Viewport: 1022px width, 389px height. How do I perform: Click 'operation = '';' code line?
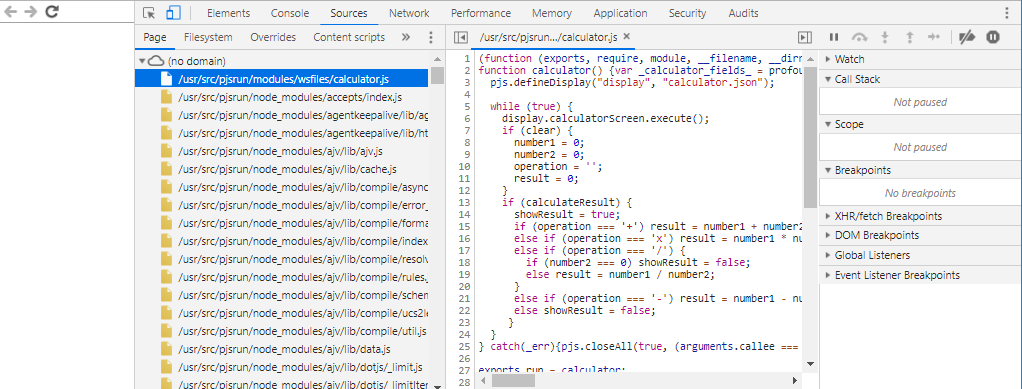[558, 166]
